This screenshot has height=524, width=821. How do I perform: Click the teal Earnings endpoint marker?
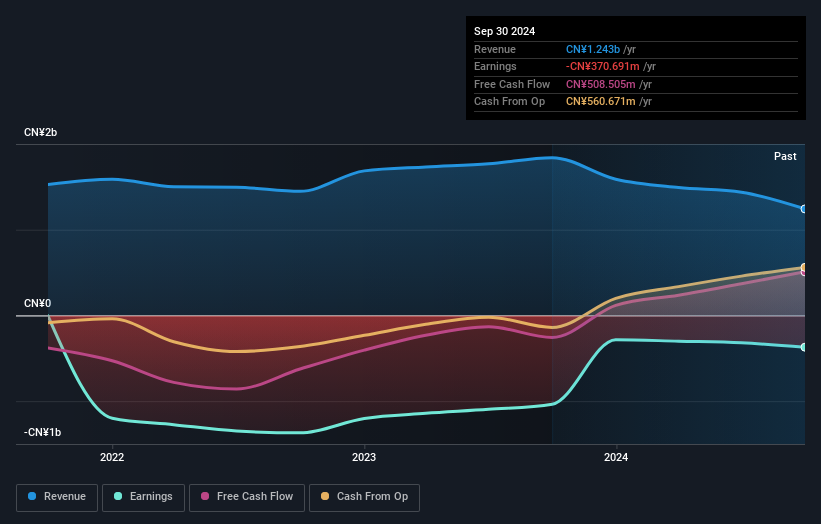[x=804, y=347]
